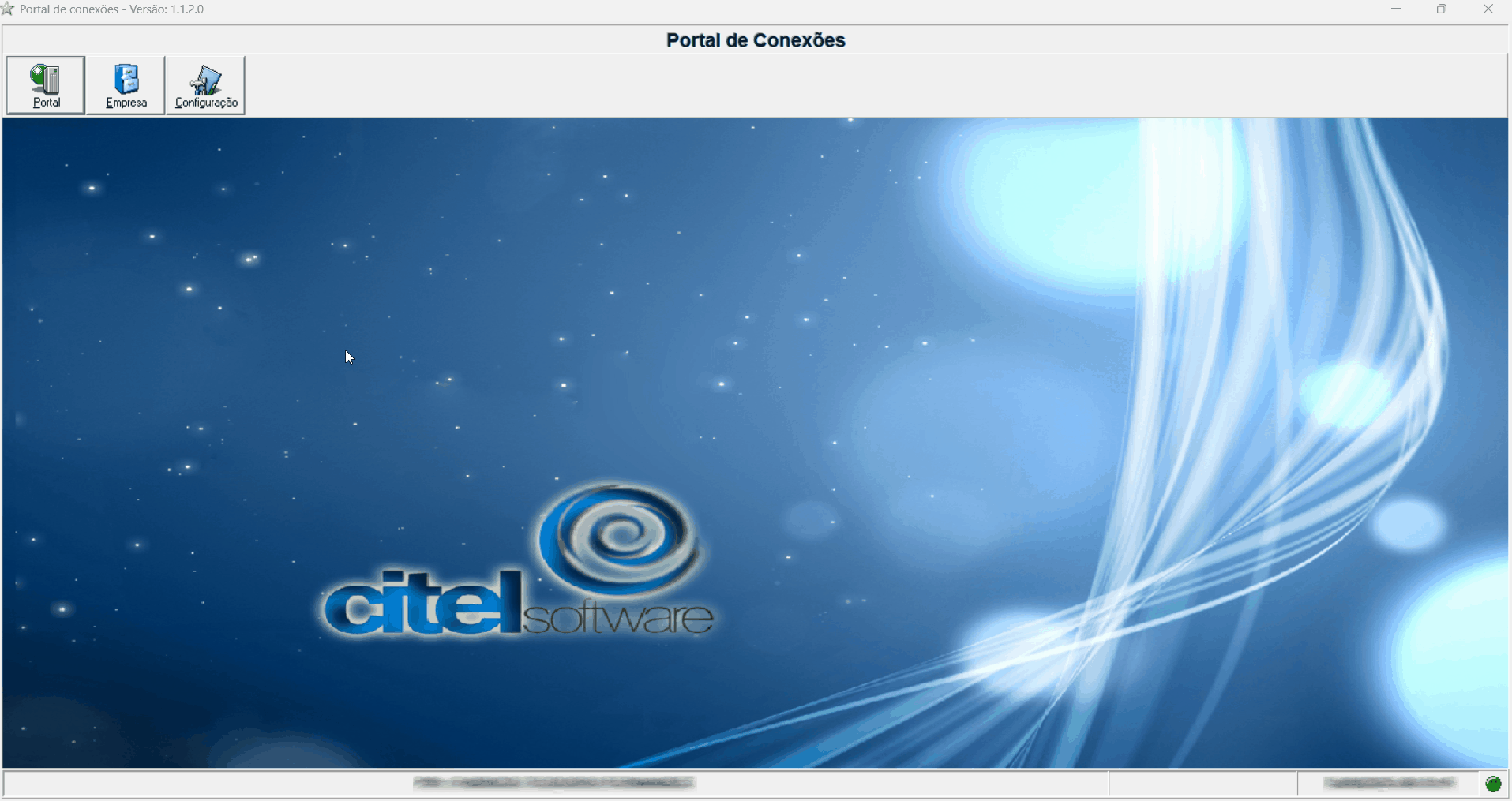Viewport: 1512px width, 801px height.
Task: Restore down the Portal de conexões window
Action: pyautogui.click(x=1442, y=9)
